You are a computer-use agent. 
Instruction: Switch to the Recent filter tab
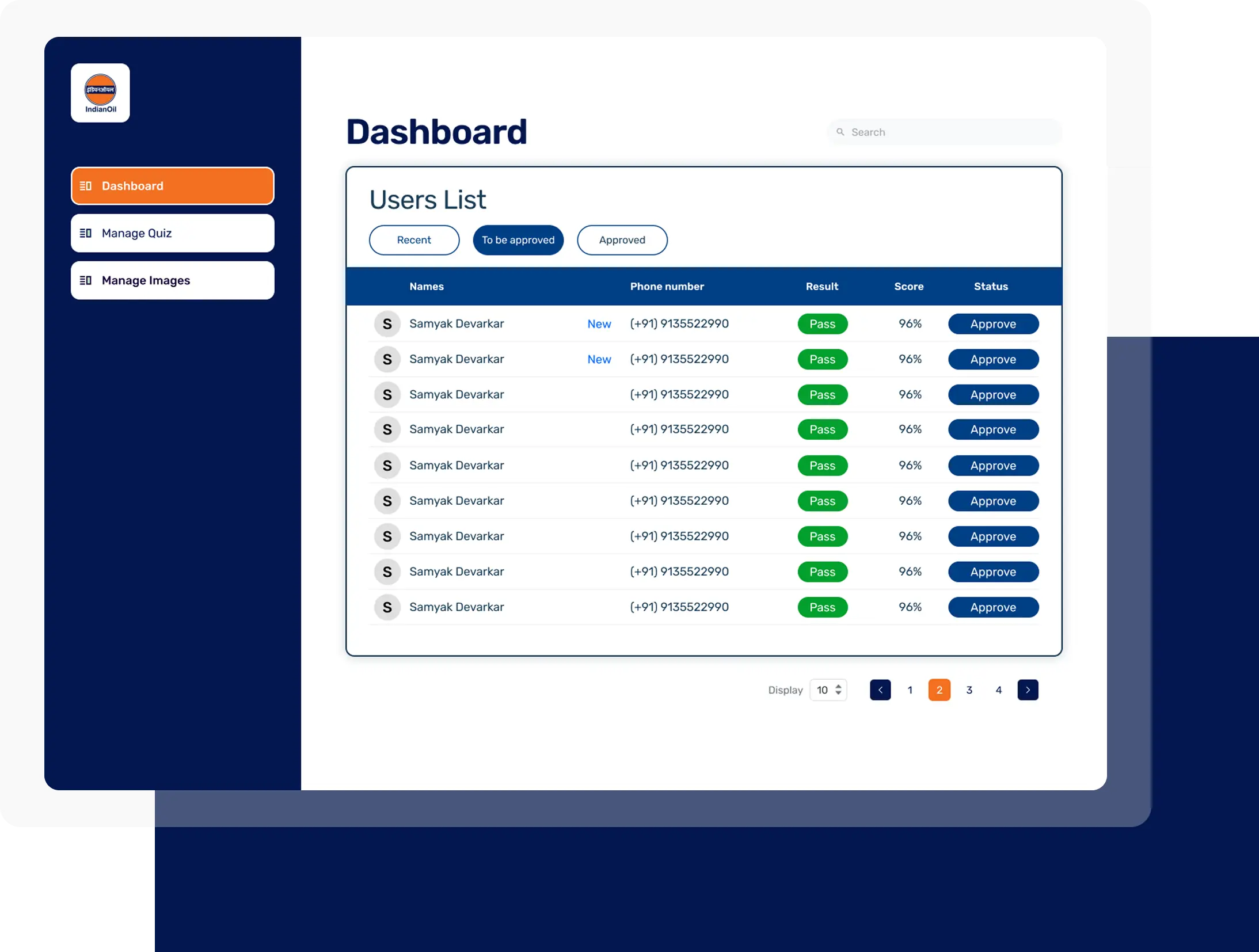414,240
